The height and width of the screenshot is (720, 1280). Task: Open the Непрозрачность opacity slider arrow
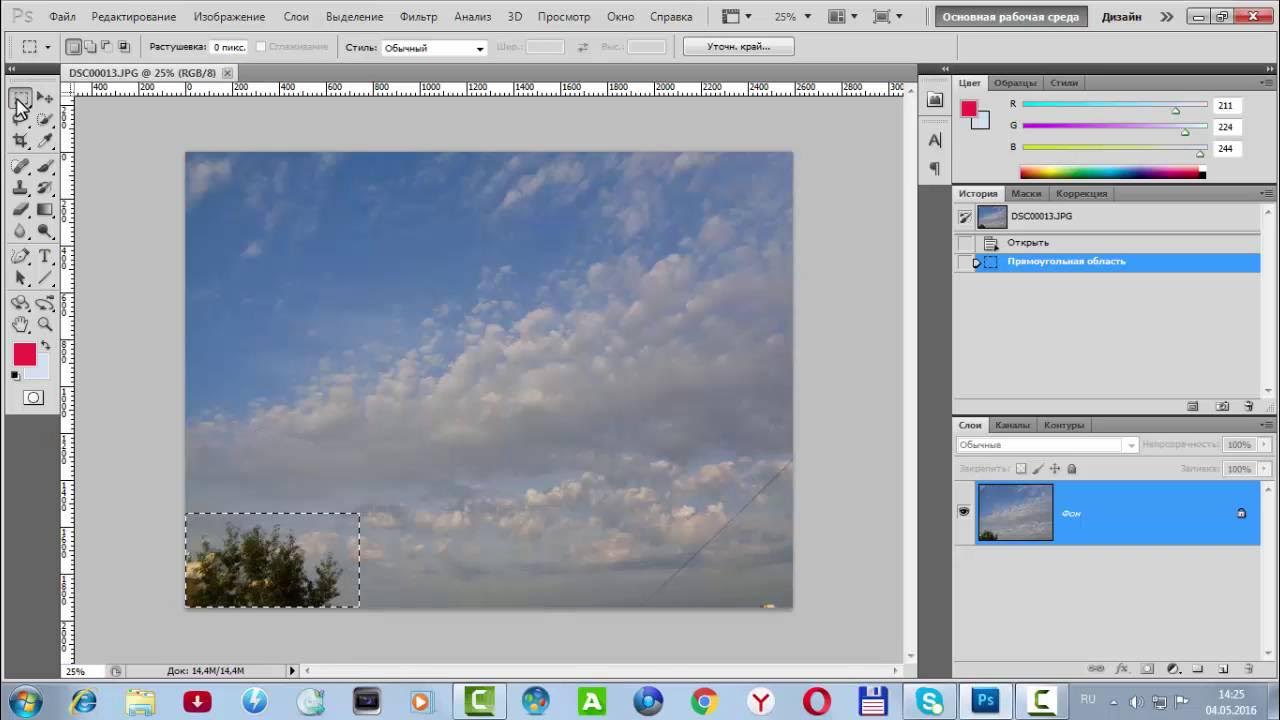point(1265,445)
